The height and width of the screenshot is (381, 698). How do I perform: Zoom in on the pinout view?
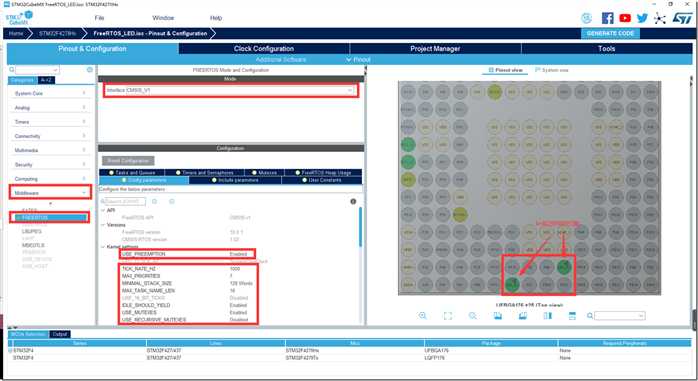click(422, 316)
